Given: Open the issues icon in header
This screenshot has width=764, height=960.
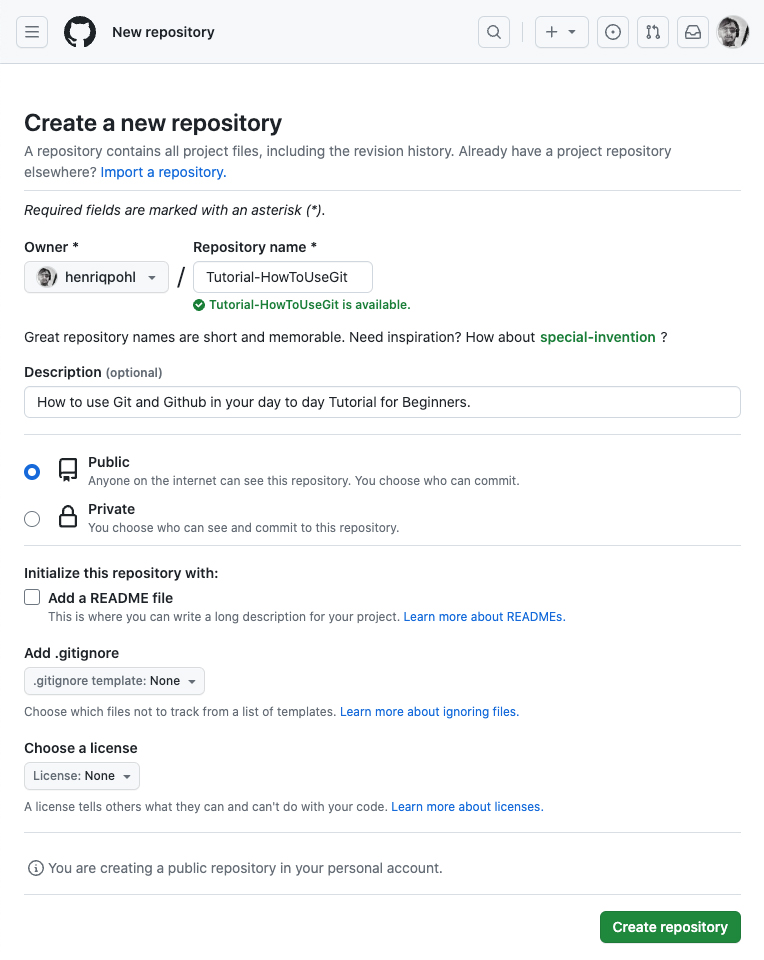Looking at the screenshot, I should pos(613,32).
